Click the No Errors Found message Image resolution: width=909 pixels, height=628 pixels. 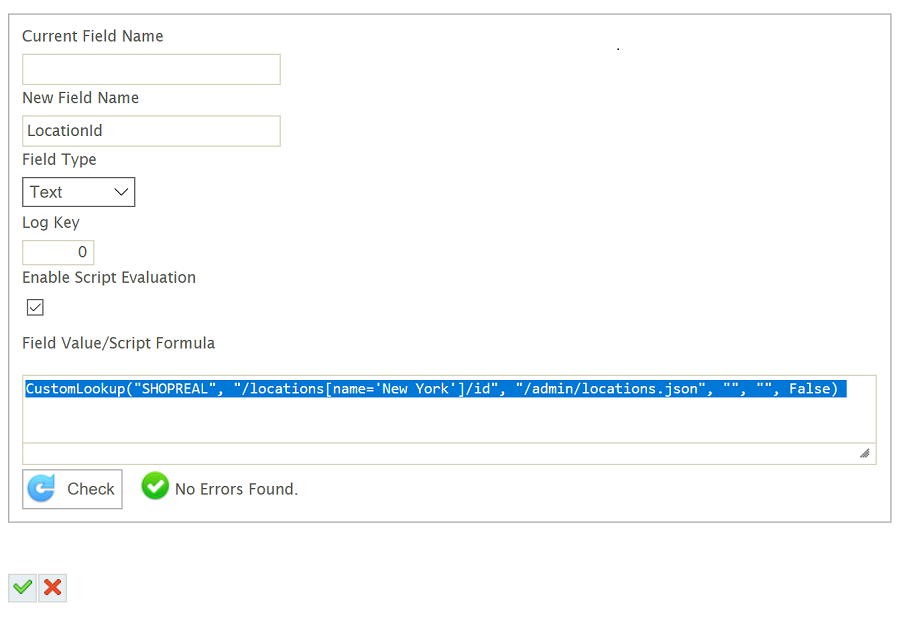click(236, 489)
